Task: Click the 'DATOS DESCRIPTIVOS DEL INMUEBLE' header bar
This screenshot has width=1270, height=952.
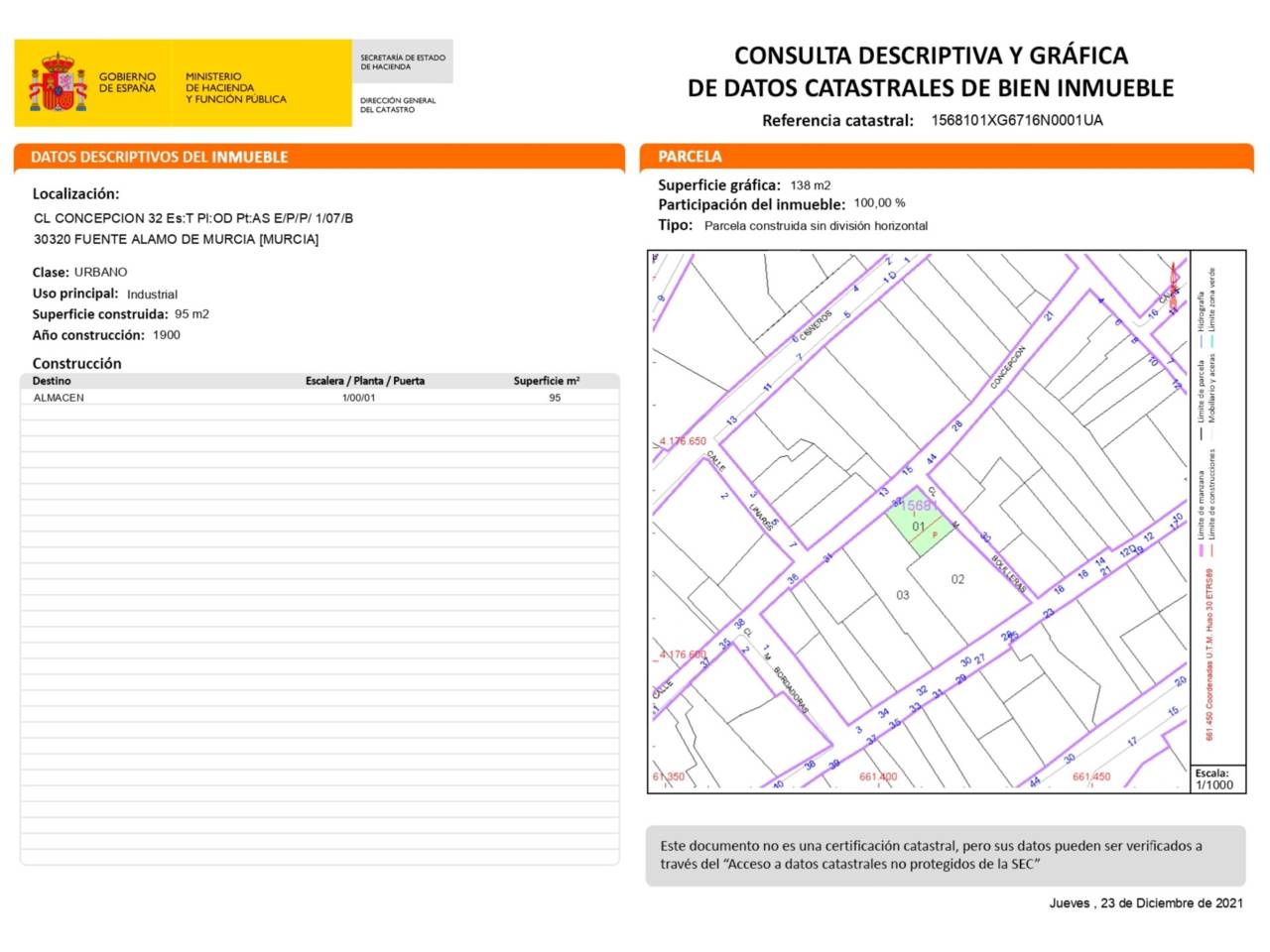Action: pos(319,157)
